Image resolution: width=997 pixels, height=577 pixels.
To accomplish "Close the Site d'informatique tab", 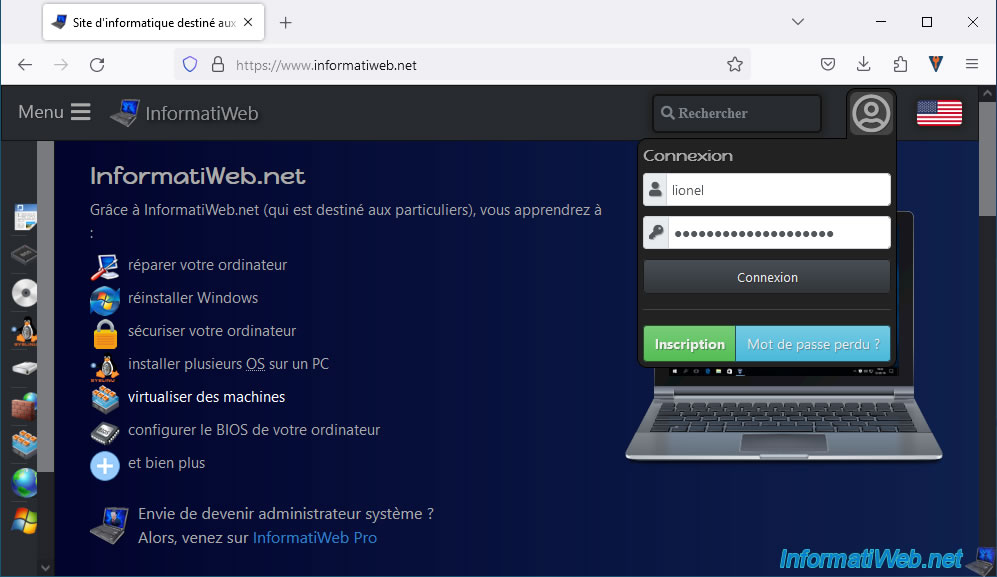I will (x=248, y=22).
